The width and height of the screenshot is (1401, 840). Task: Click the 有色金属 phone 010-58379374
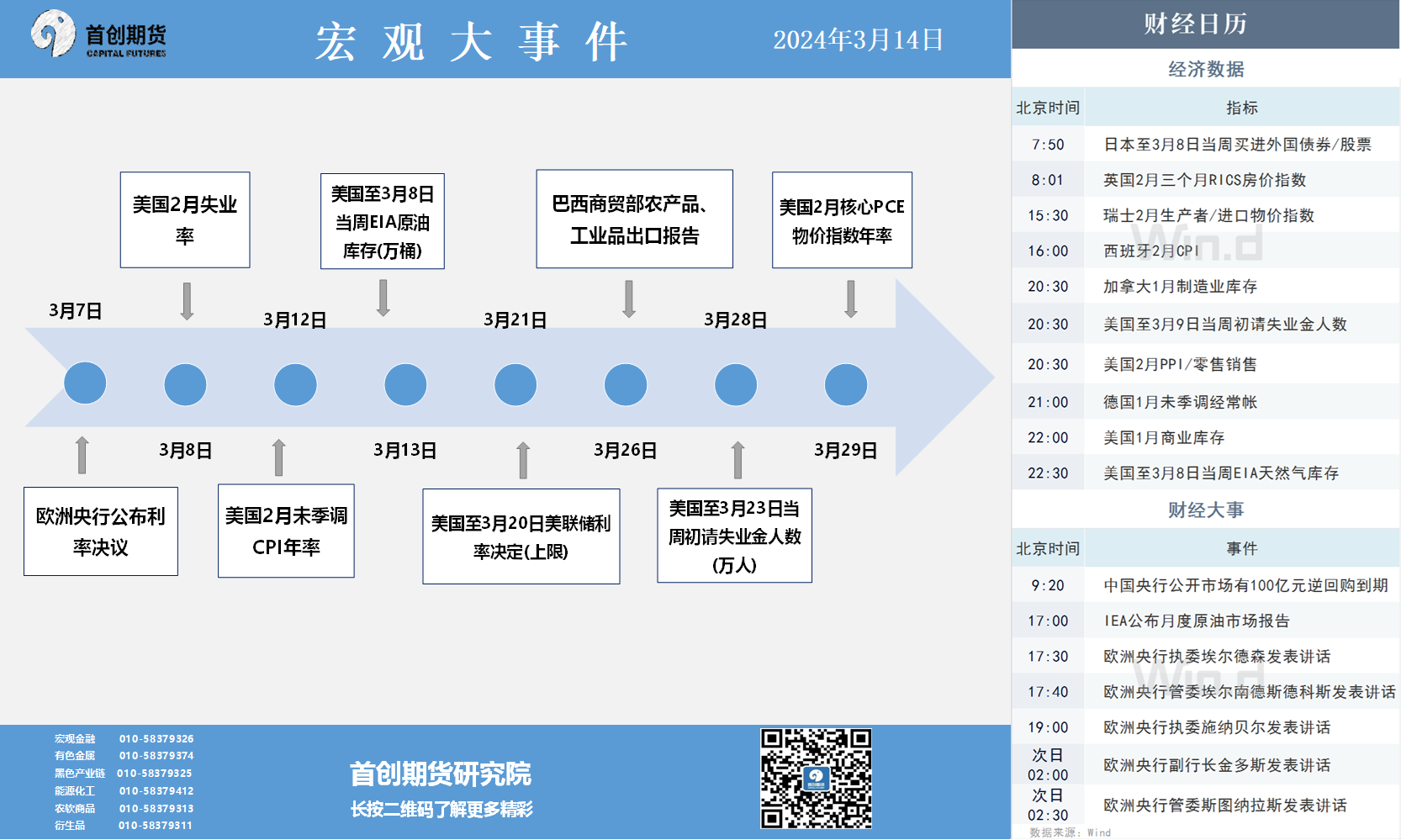(156, 755)
